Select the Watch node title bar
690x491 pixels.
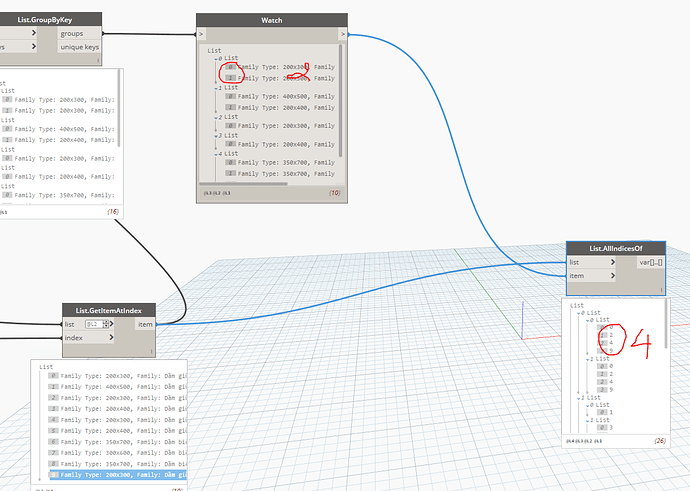point(272,20)
